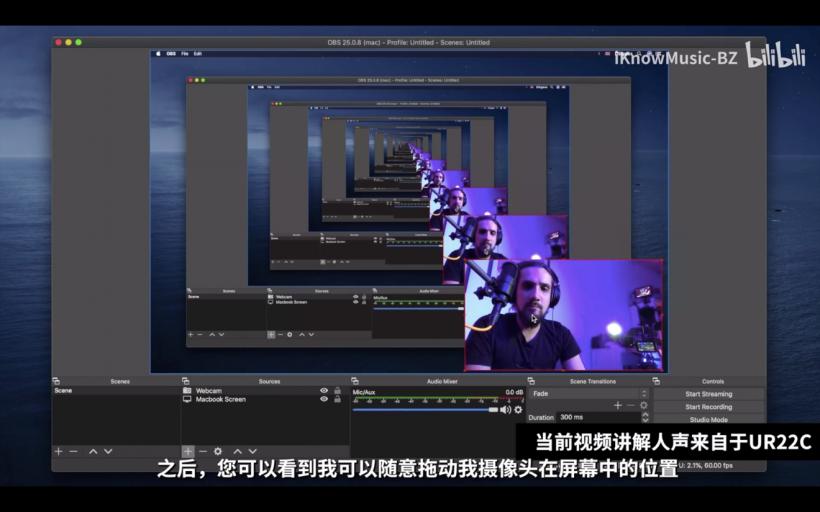This screenshot has width=820, height=512.
Task: Click Start Recording
Action: tap(709, 407)
